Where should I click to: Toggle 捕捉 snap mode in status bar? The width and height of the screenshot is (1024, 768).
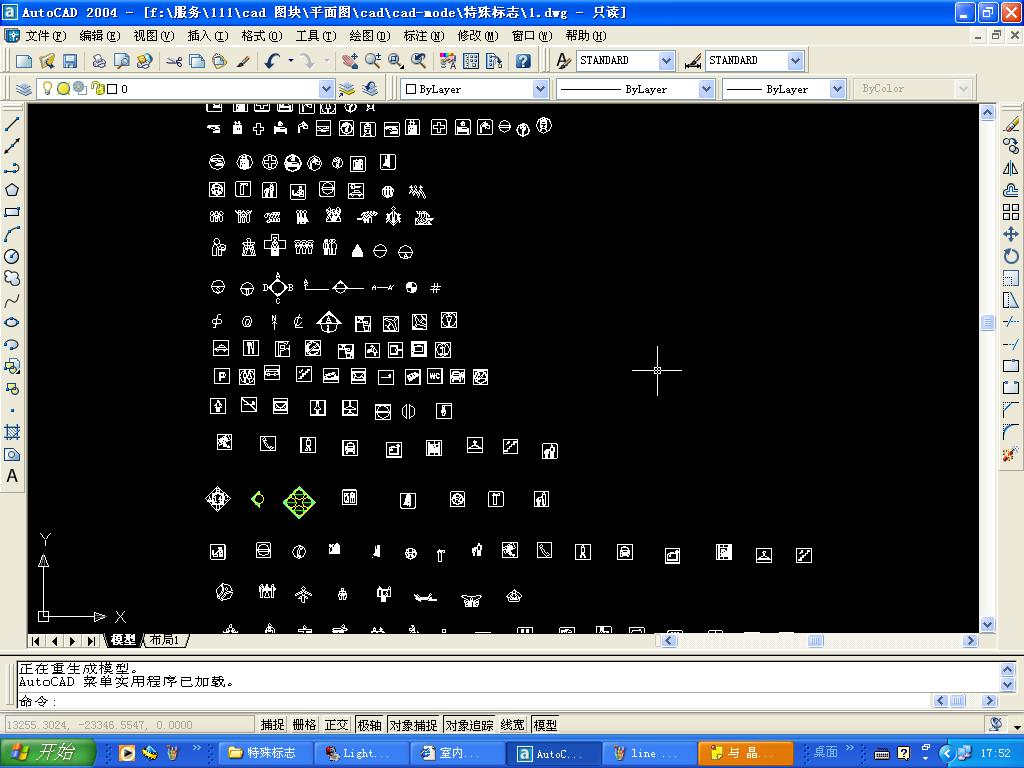[x=272, y=725]
